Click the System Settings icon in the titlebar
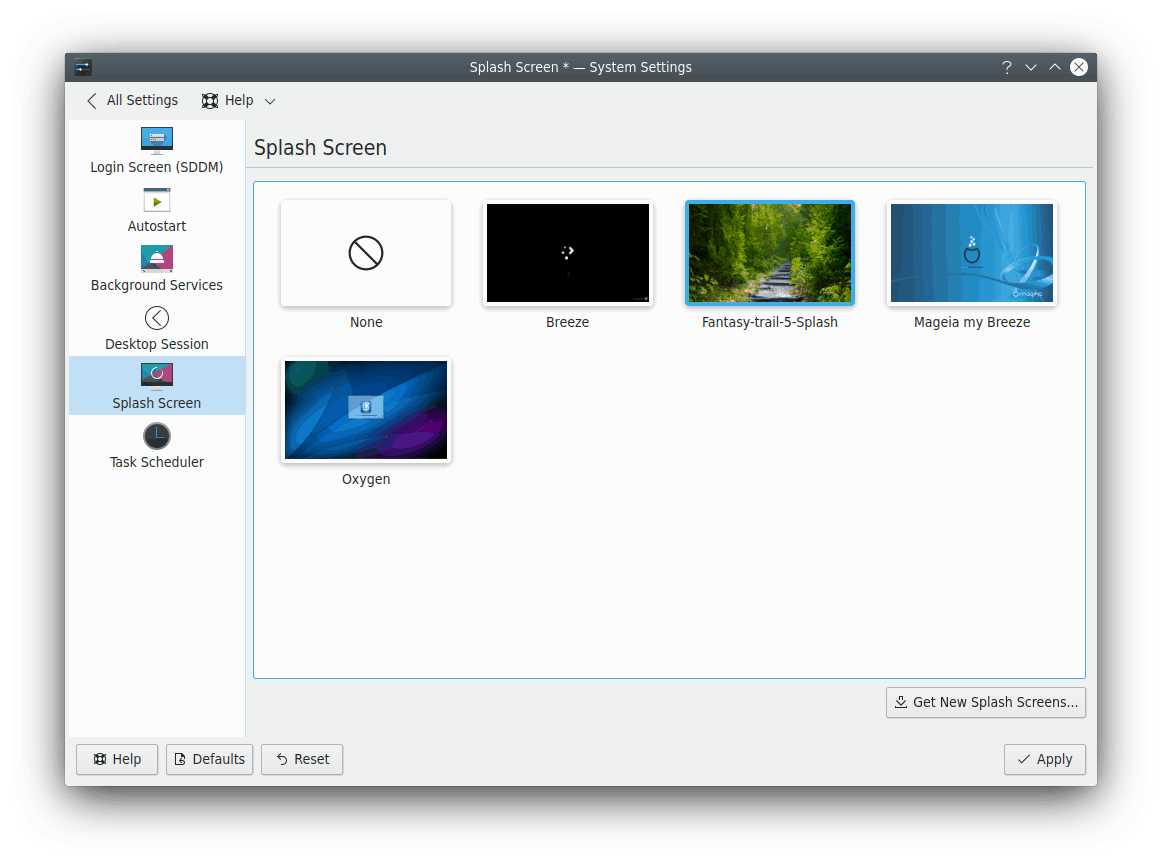This screenshot has width=1162, height=863. point(83,67)
